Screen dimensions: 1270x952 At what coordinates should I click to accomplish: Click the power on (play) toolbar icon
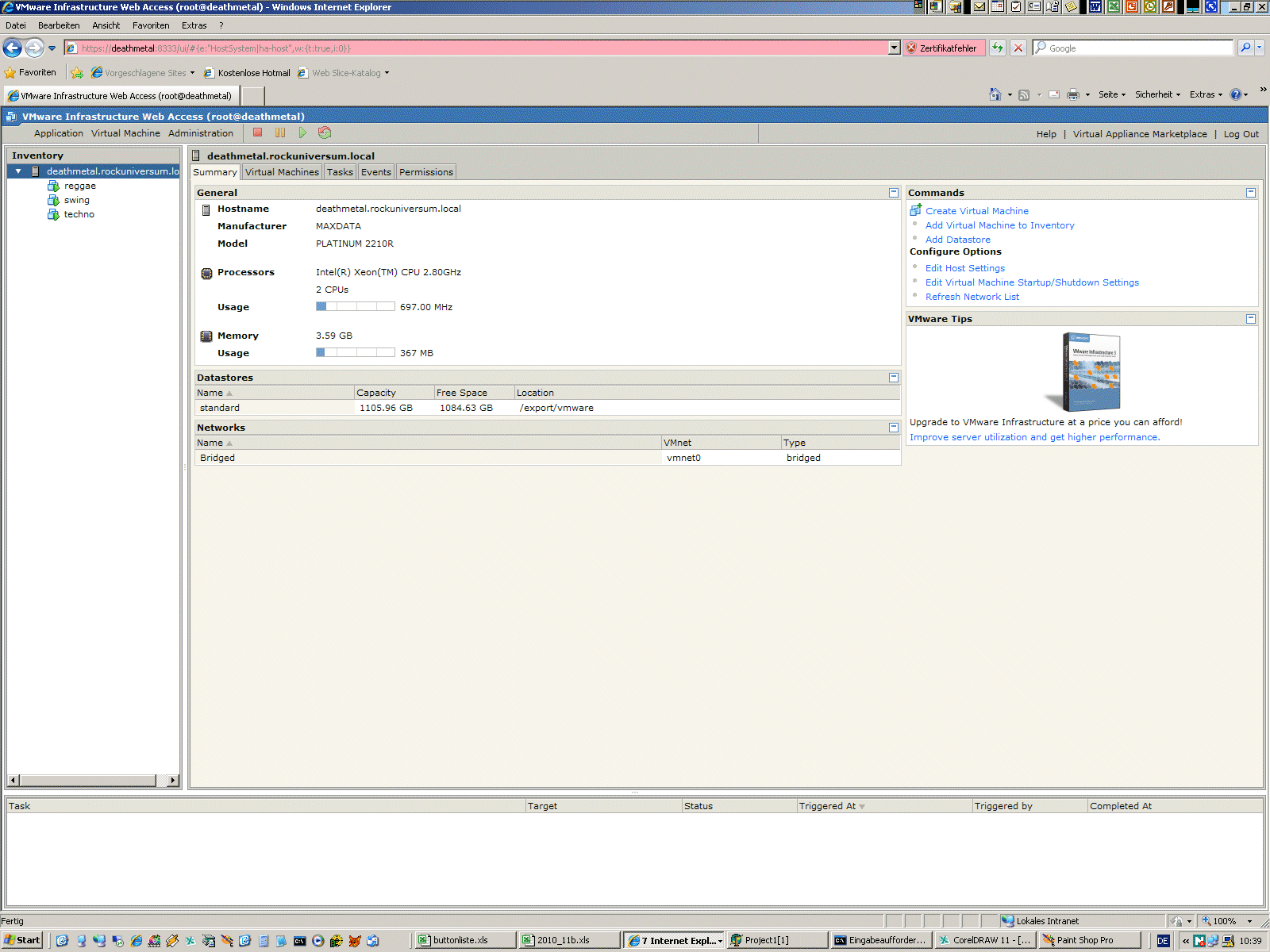point(302,132)
